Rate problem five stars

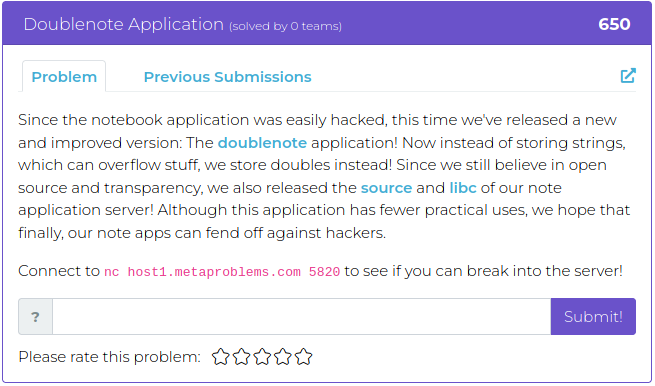304,357
